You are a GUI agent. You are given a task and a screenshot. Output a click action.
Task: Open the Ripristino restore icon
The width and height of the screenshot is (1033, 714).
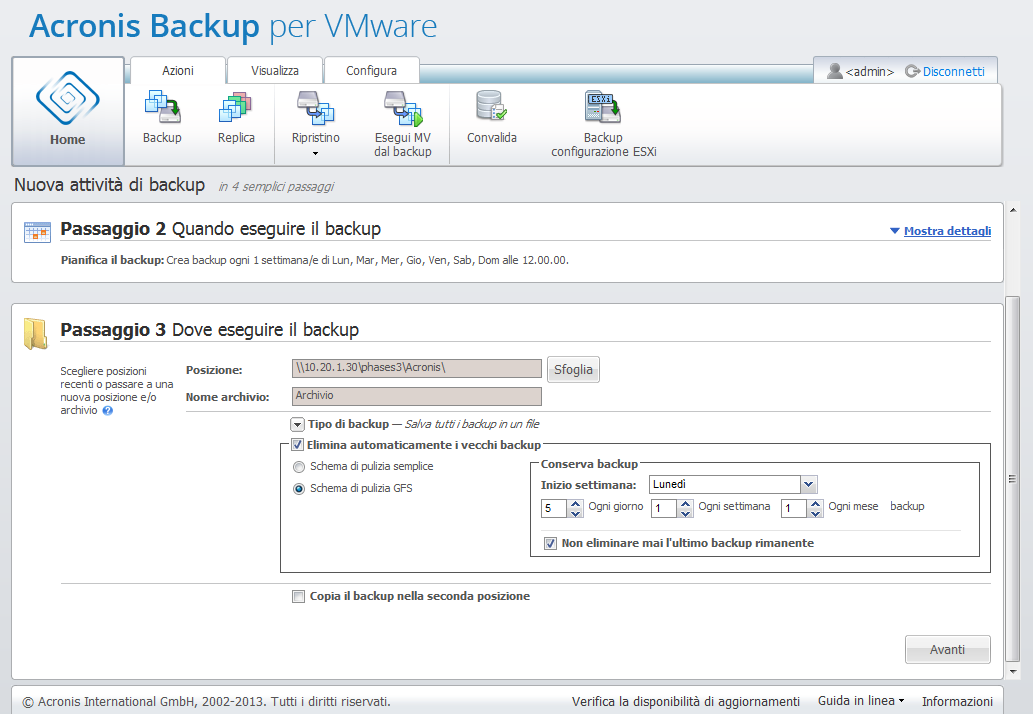316,108
